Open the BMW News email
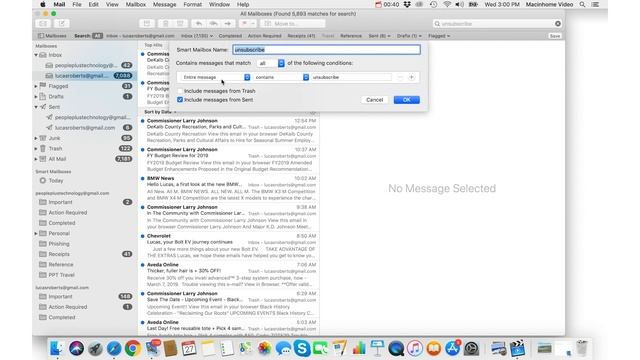Viewport: 640px width, 360px height. pos(229,188)
